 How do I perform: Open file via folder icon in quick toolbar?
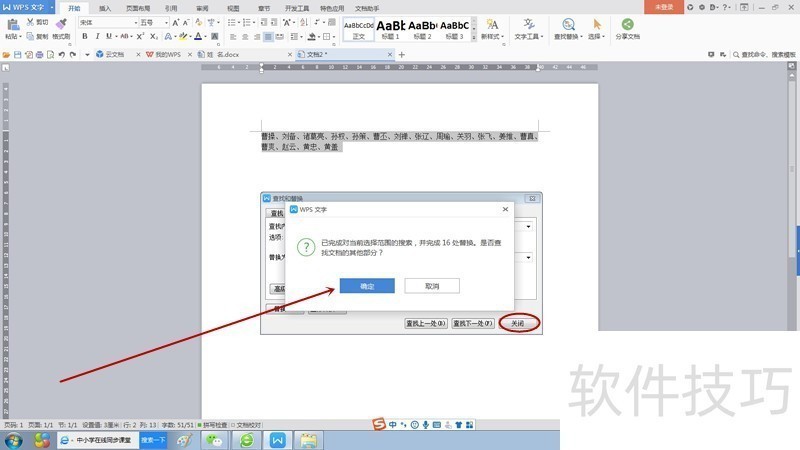(x=6, y=55)
